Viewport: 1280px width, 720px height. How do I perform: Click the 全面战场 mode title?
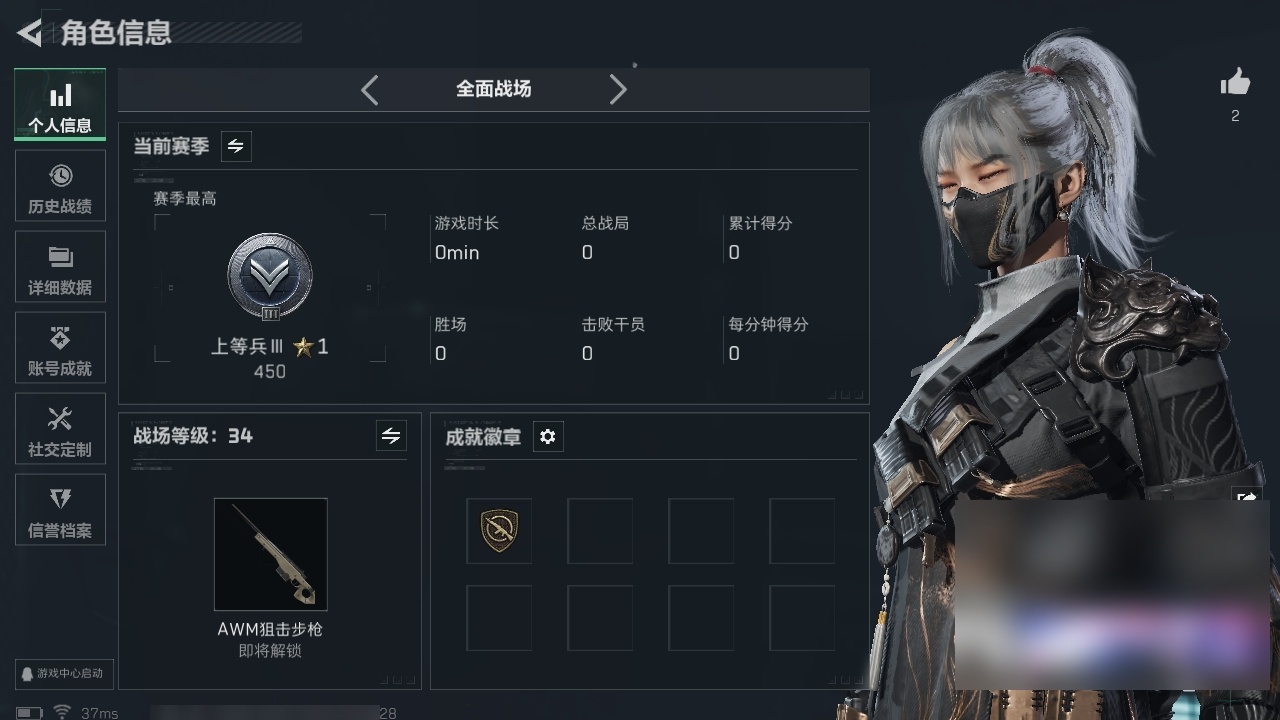[x=494, y=89]
